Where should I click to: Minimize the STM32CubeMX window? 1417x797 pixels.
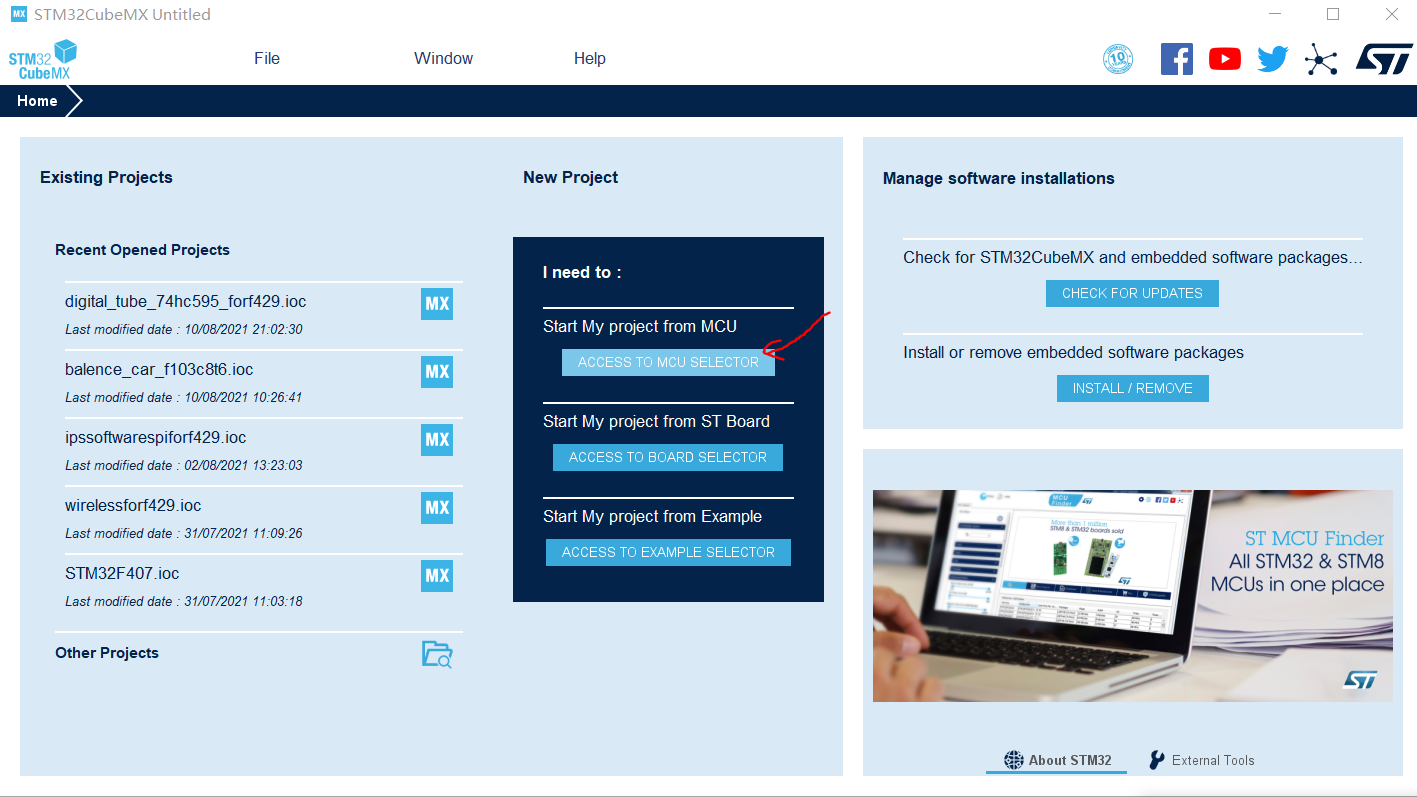[x=1275, y=14]
